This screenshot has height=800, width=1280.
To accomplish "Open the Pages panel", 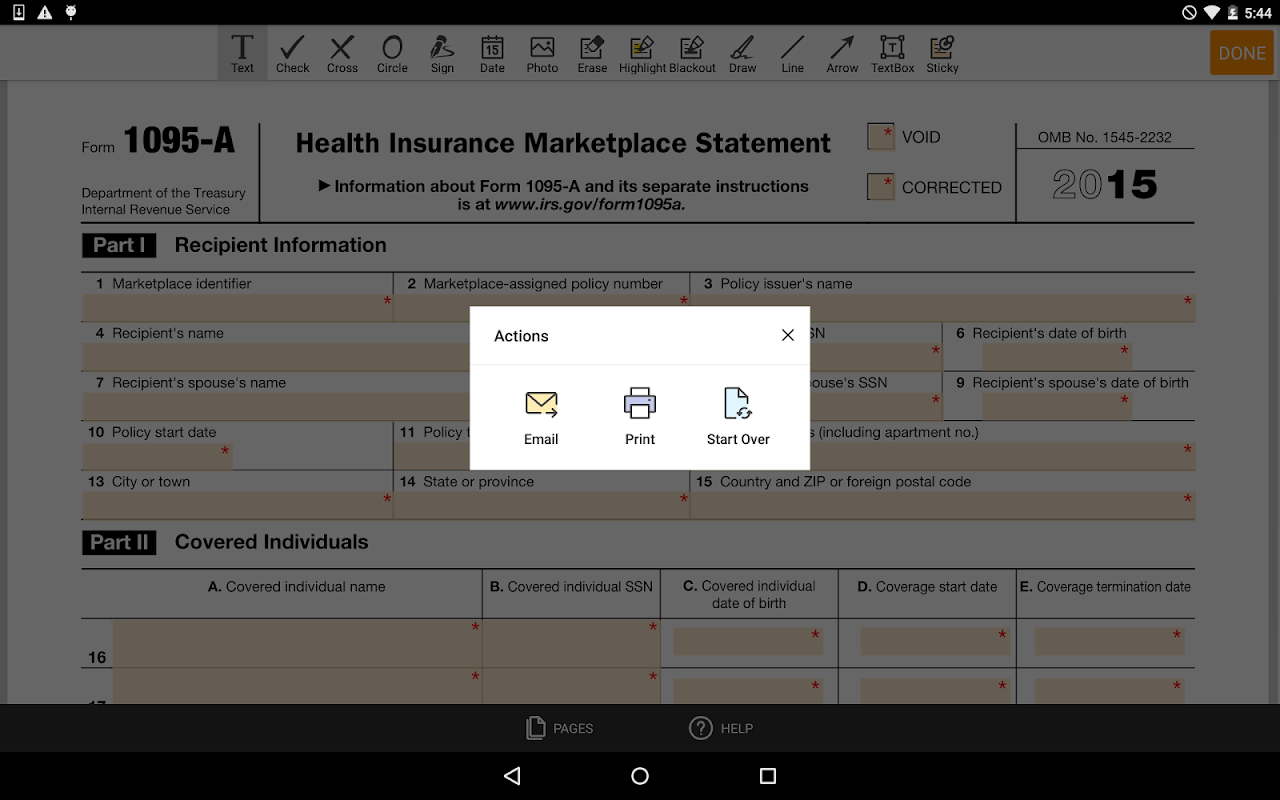I will point(560,728).
